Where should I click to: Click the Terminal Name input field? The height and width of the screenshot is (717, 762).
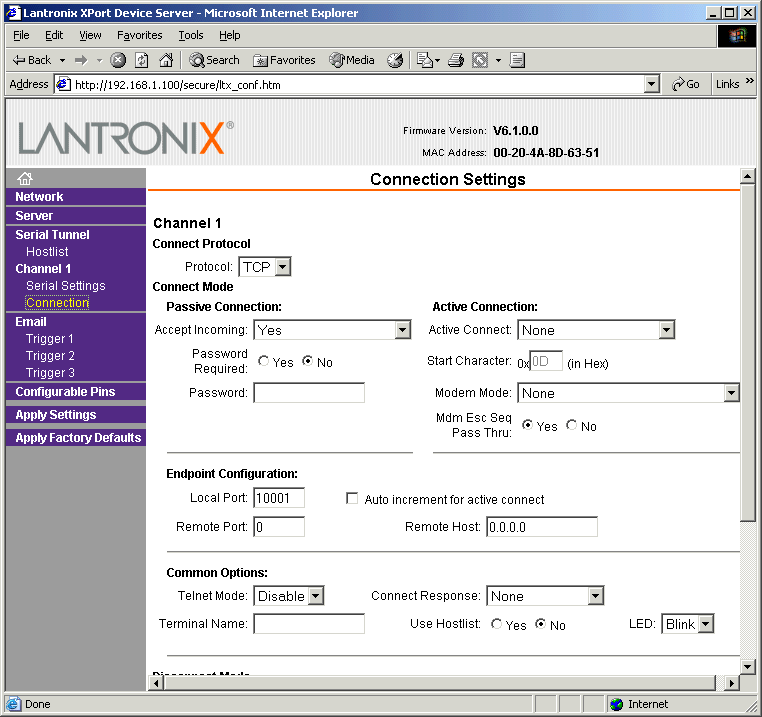(x=309, y=624)
